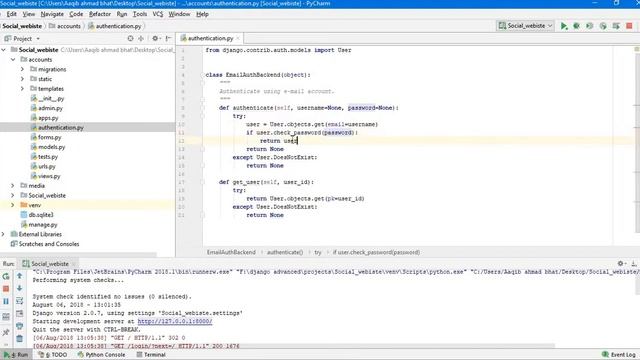
Task: Open the 127.0.0.1:8000 server link
Action: click(x=175, y=321)
